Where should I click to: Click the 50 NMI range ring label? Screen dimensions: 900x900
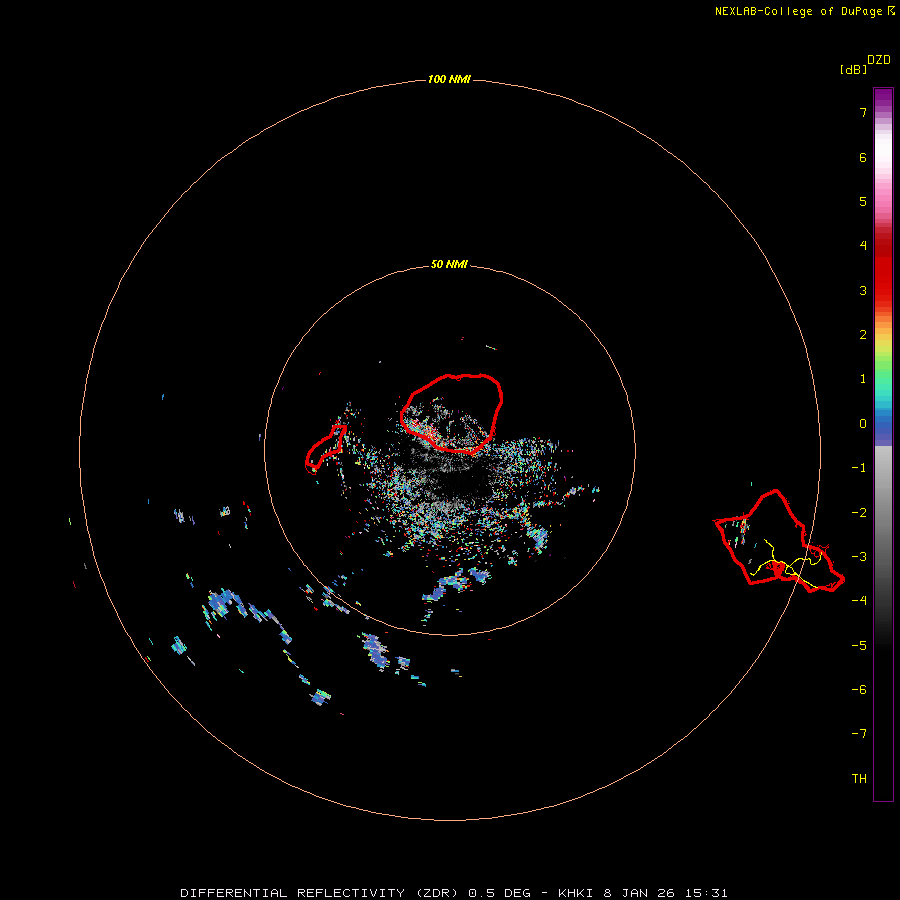(449, 265)
